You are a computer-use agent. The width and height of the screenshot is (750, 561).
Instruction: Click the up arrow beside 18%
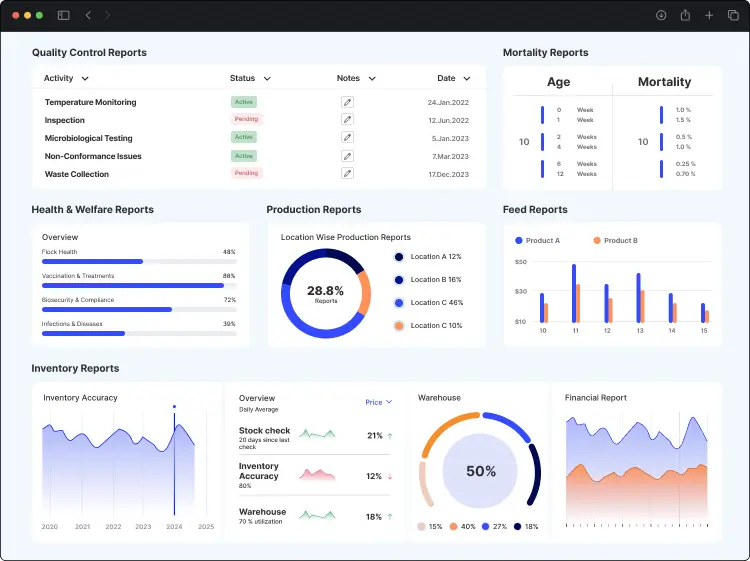pos(390,517)
